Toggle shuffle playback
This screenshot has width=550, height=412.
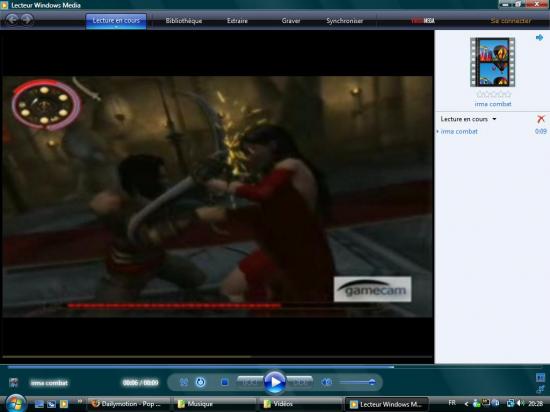pos(183,382)
